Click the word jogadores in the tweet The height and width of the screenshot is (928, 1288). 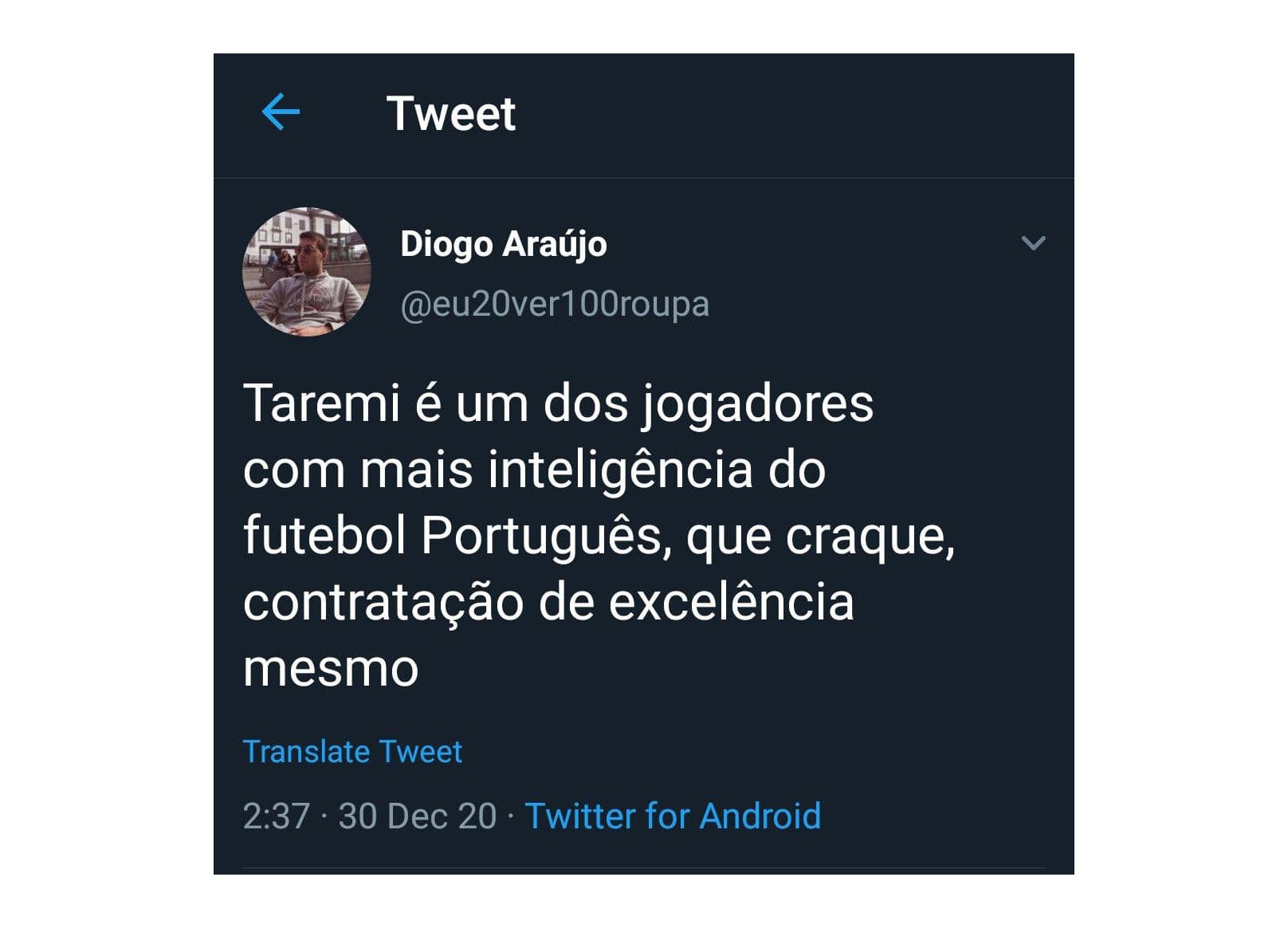[758, 404]
